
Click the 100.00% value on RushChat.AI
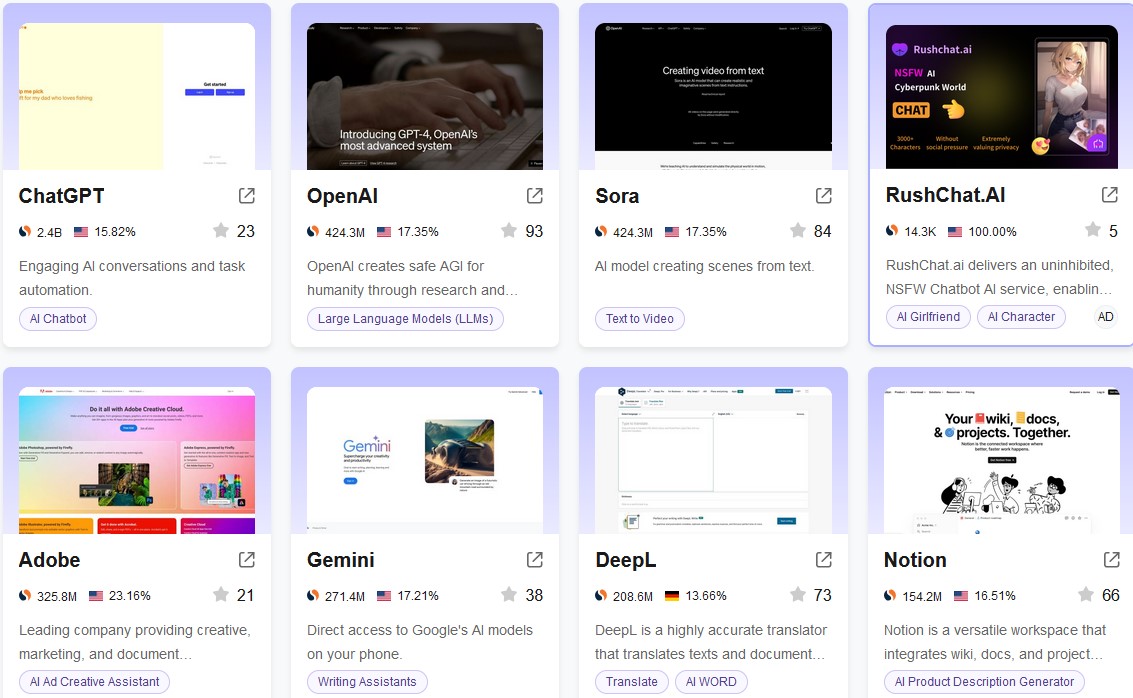pyautogui.click(x=992, y=232)
